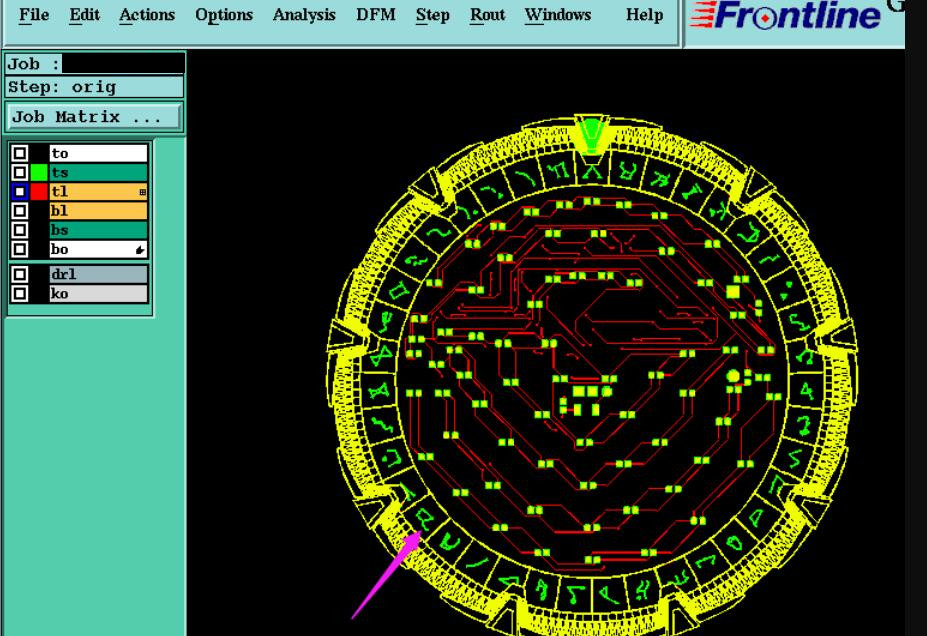Open the Options menu
Image resolution: width=927 pixels, height=636 pixels.
click(223, 15)
